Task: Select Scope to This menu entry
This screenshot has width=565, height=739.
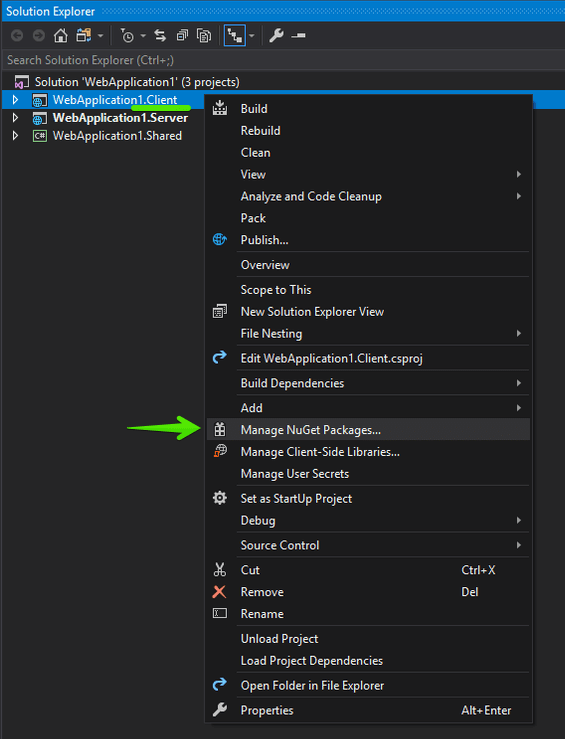Action: tap(368, 290)
